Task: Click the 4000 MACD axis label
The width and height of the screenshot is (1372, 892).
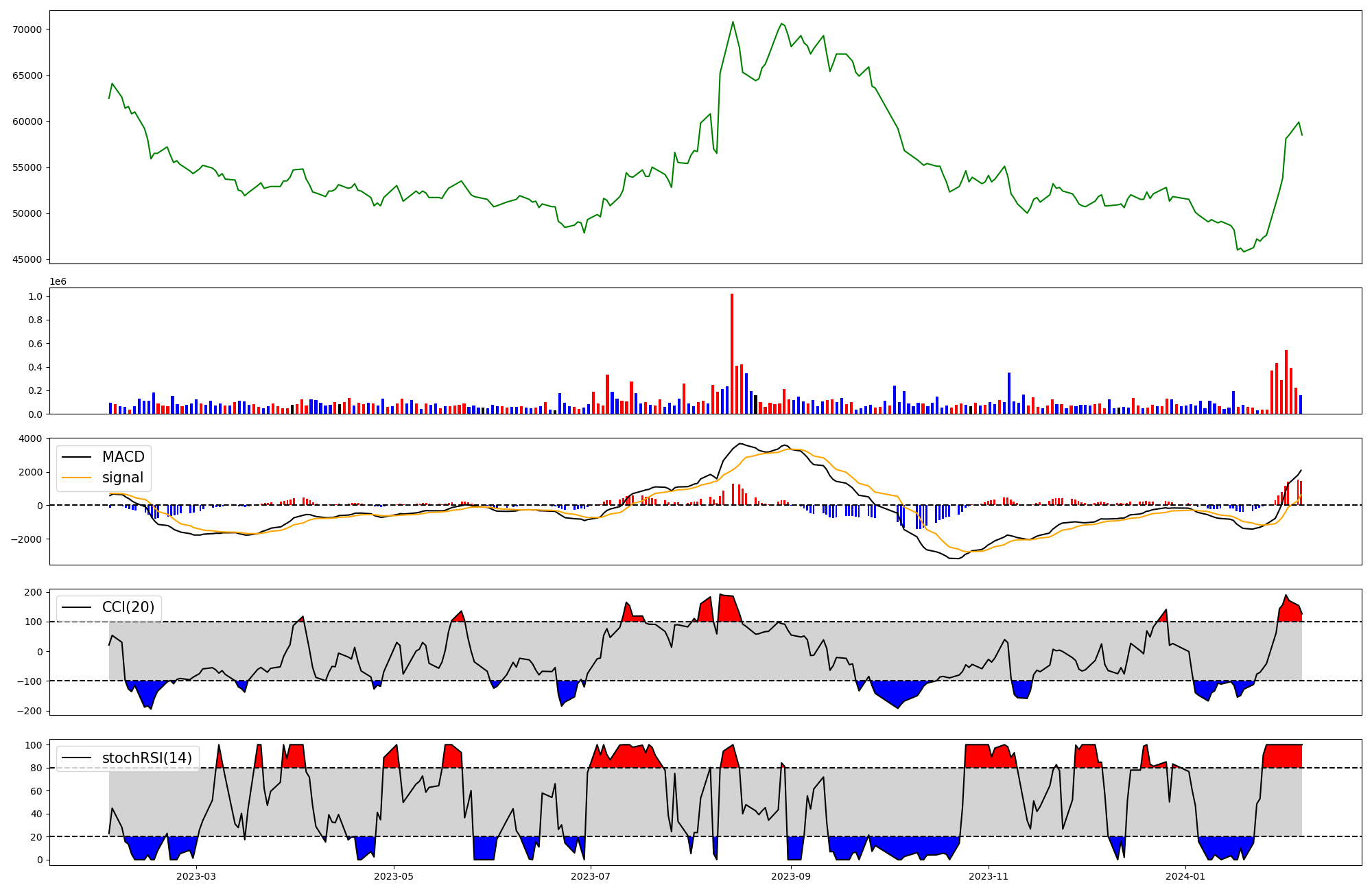Action: coord(30,438)
